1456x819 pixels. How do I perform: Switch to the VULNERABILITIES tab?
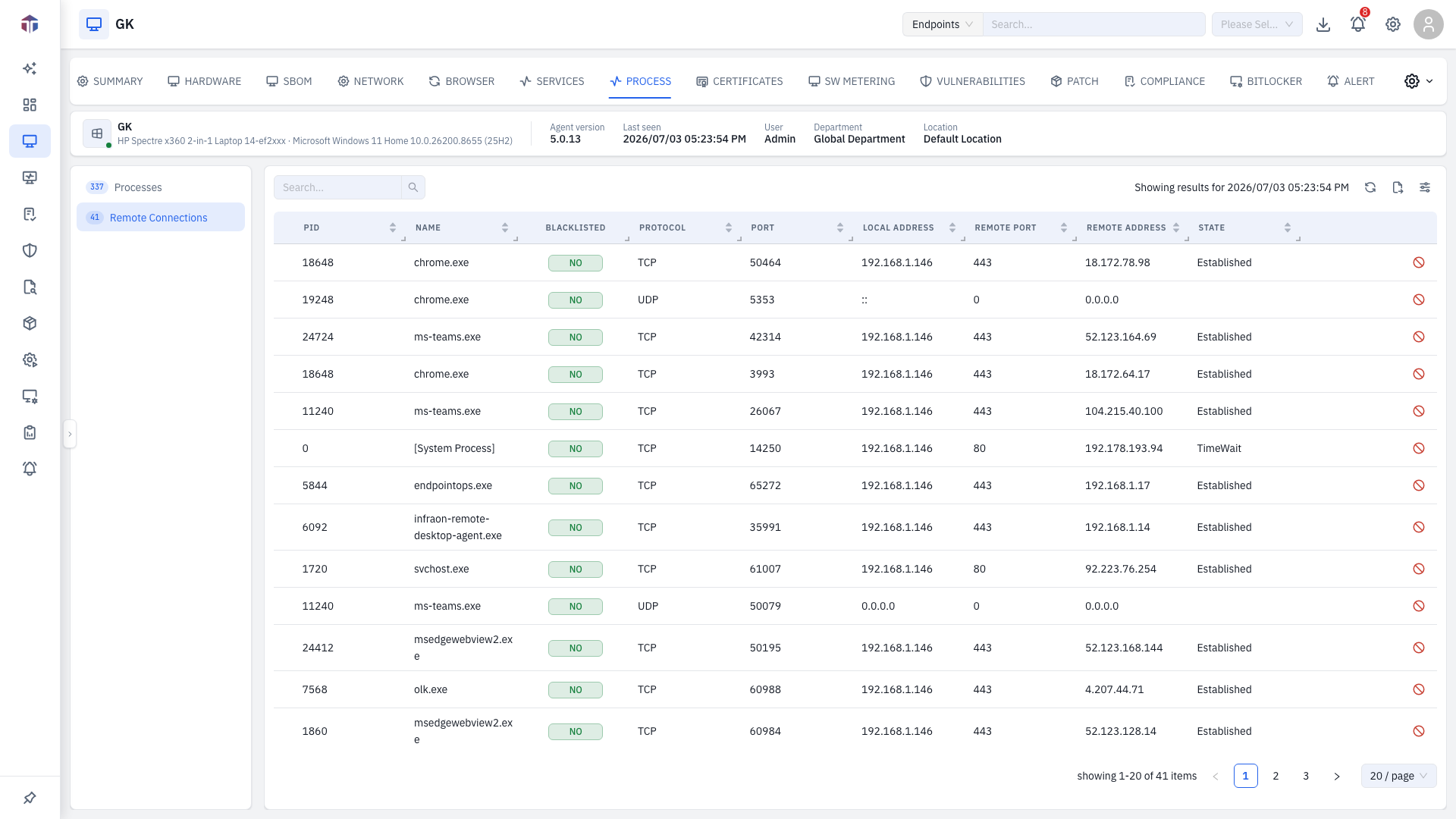[x=972, y=81]
